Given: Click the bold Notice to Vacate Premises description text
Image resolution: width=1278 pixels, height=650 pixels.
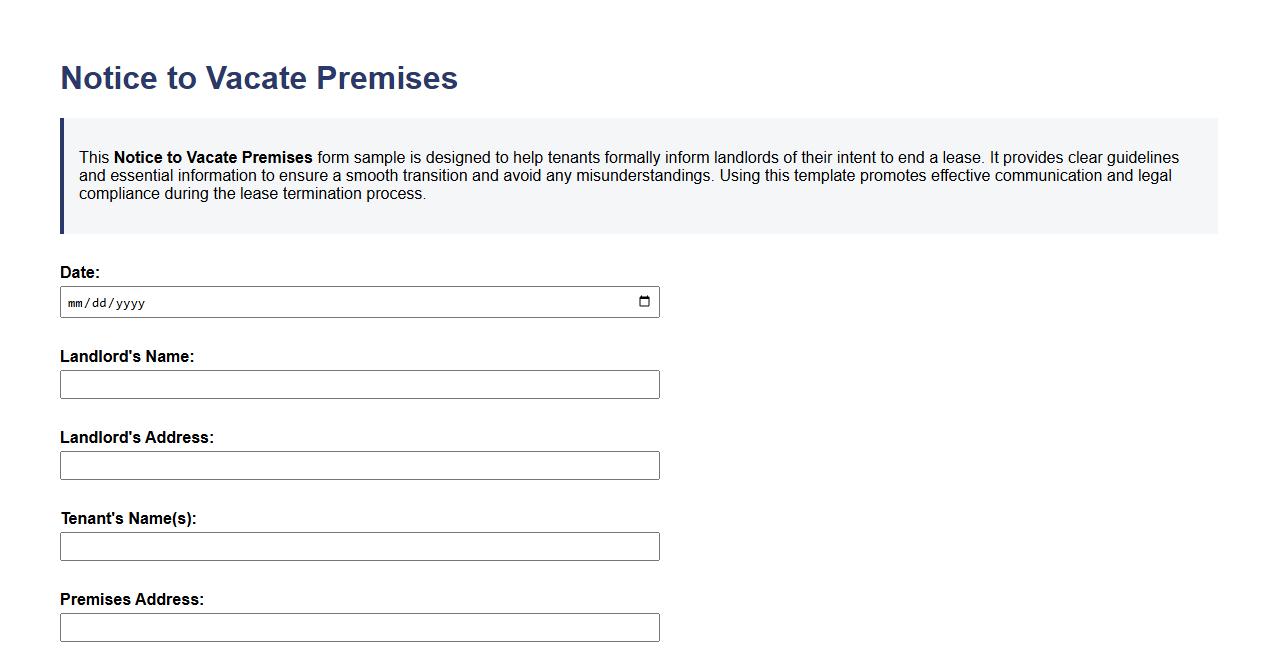Looking at the screenshot, I should coord(214,157).
